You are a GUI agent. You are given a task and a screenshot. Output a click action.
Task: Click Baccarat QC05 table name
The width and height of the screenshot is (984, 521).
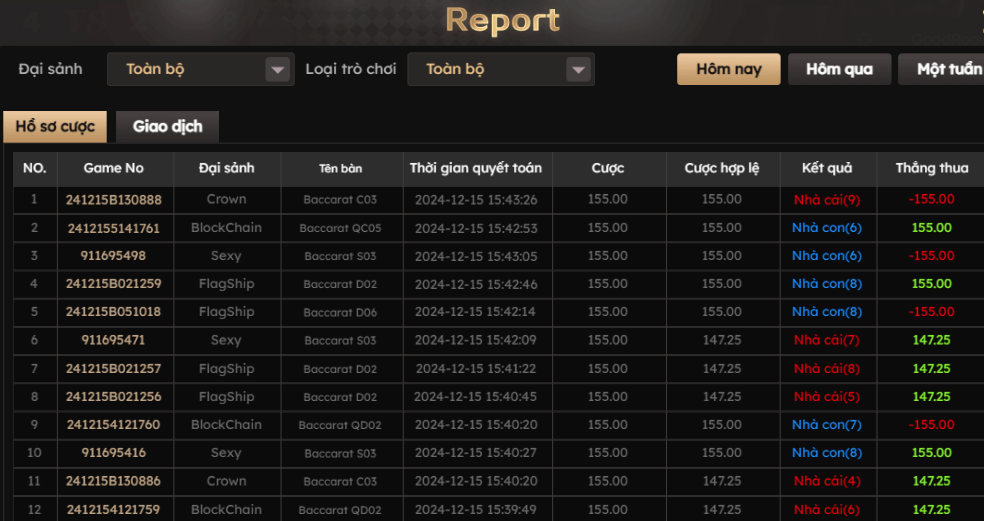(x=340, y=228)
